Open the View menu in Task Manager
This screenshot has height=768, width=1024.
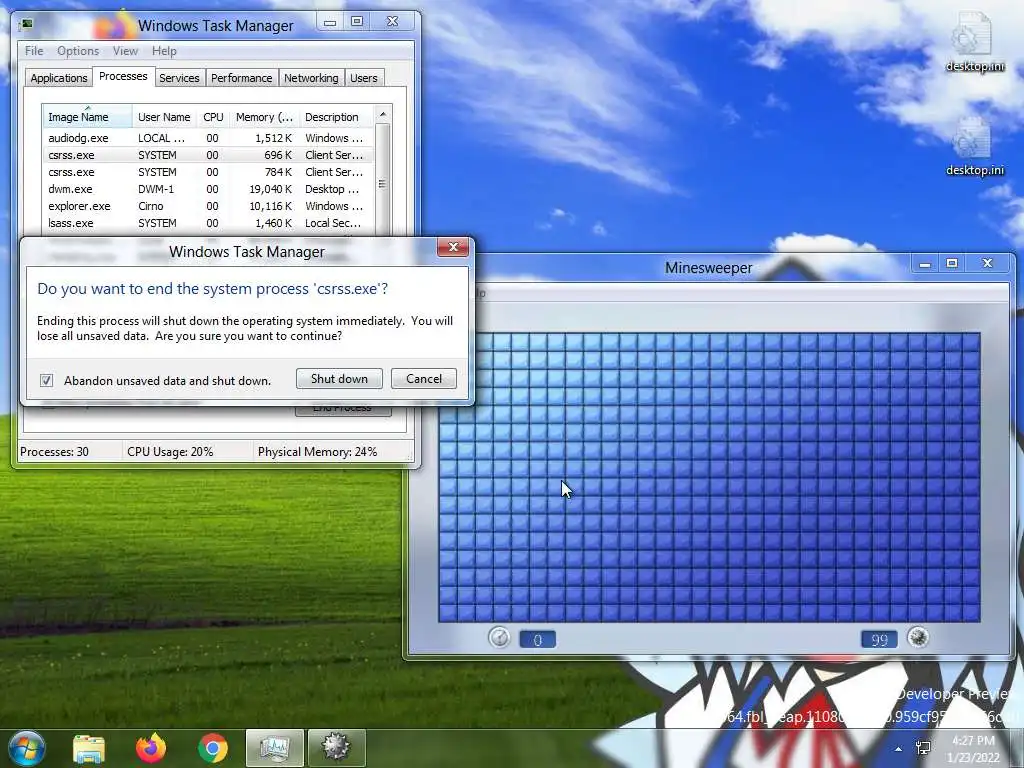pyautogui.click(x=125, y=51)
